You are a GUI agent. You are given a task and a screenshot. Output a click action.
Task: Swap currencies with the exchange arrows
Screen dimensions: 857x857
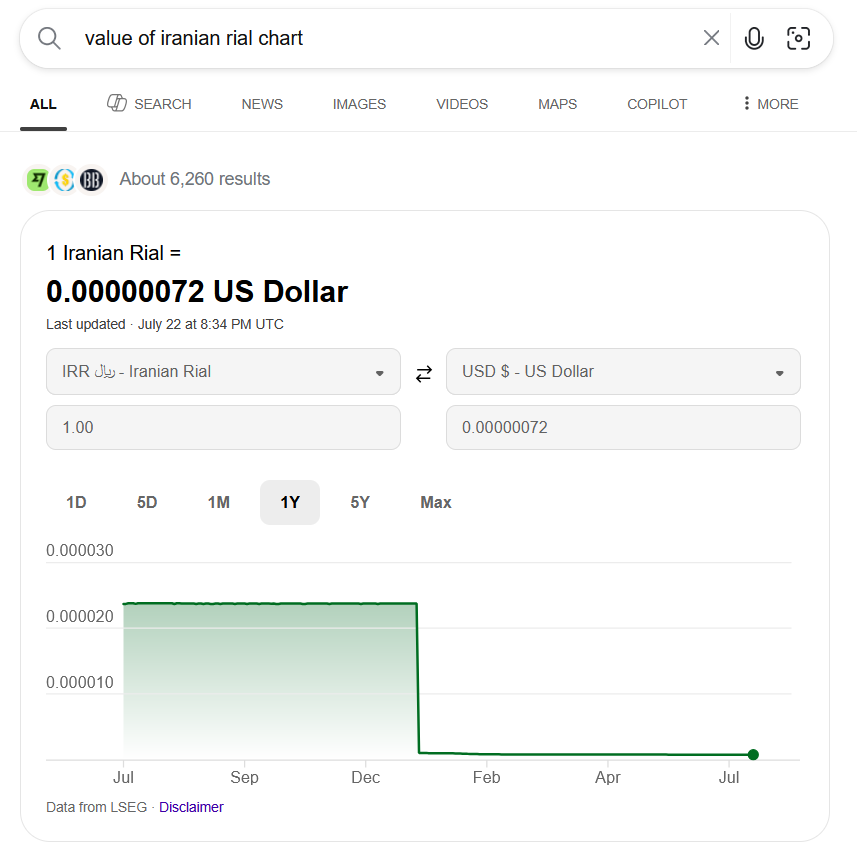[424, 374]
